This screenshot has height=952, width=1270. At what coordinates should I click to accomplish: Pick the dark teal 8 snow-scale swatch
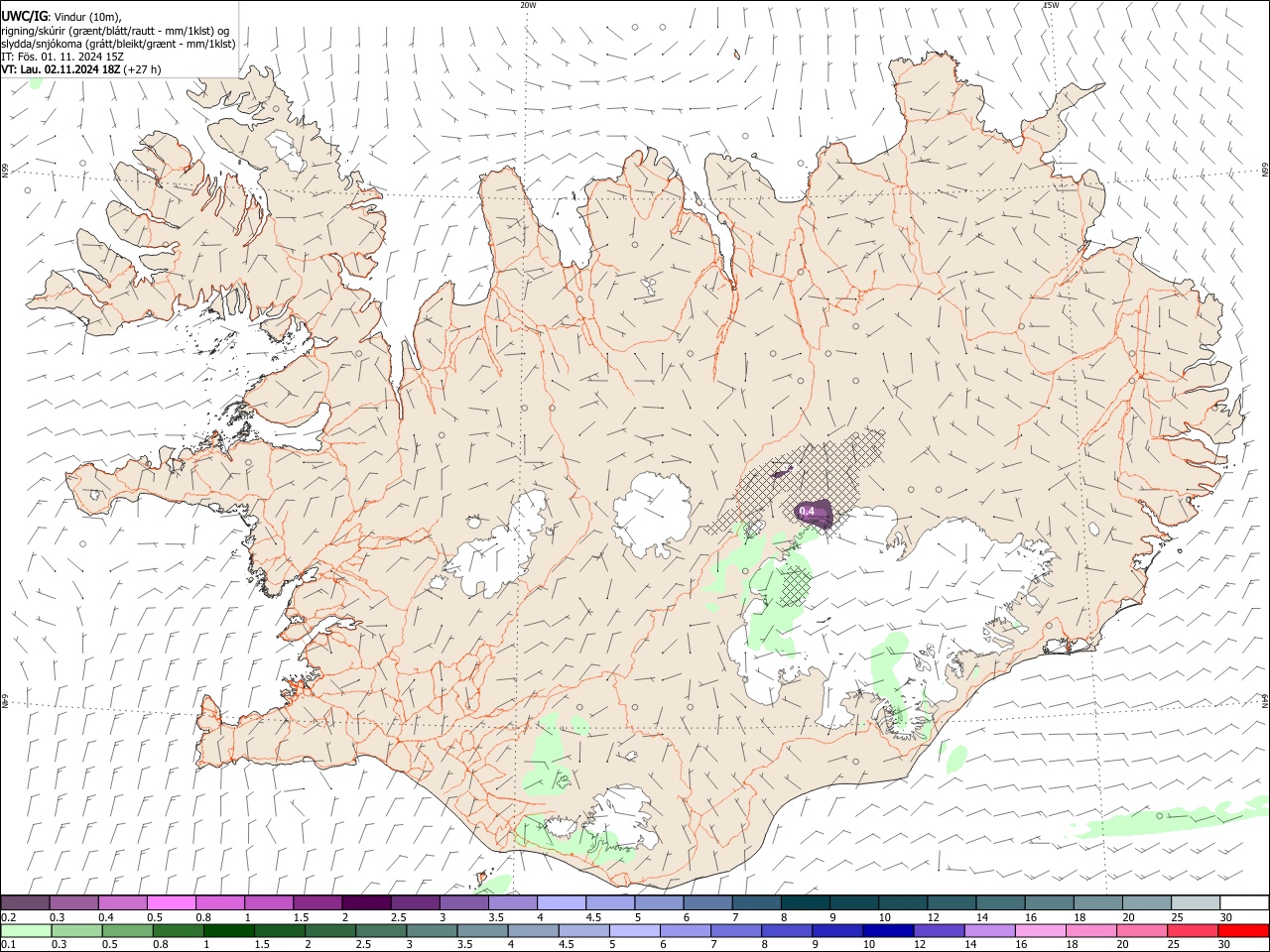pyautogui.click(x=806, y=902)
